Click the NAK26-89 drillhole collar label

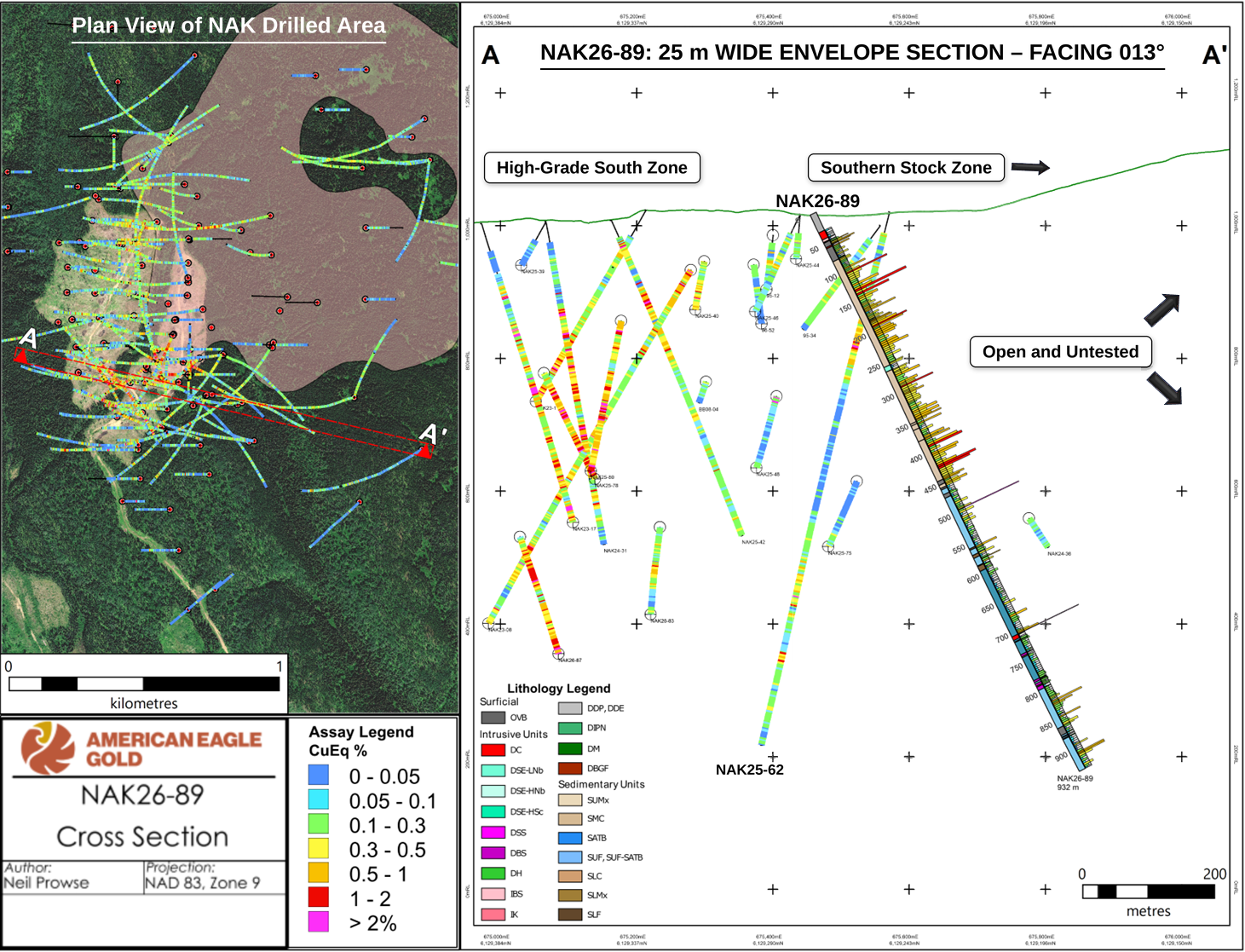click(x=817, y=201)
